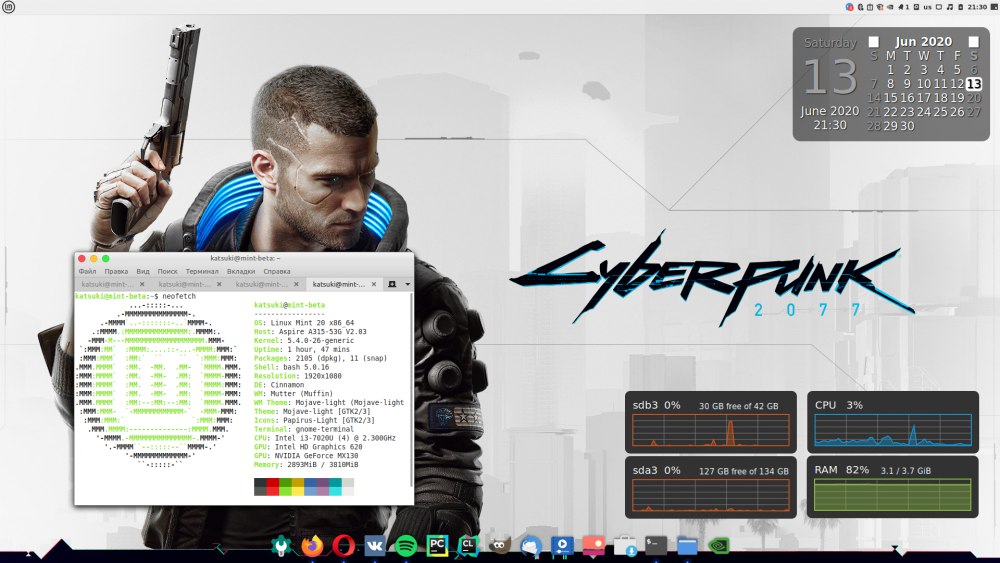
Task: Select day 25 in the calendar desklet
Action: [x=940, y=112]
